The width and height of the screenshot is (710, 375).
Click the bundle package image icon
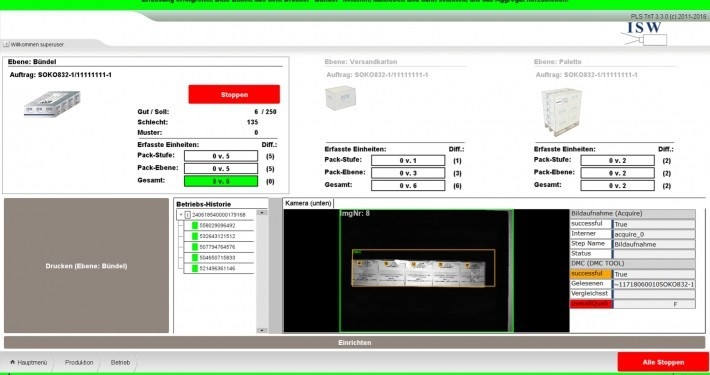tap(52, 104)
